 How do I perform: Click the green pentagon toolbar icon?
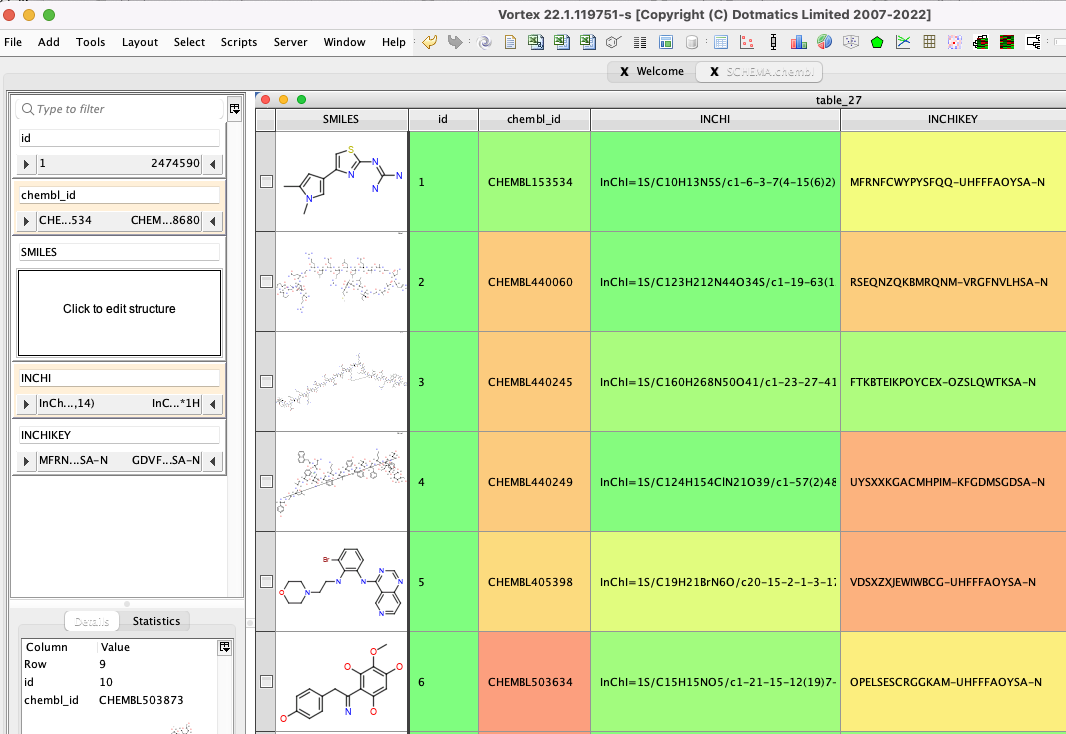(x=877, y=42)
